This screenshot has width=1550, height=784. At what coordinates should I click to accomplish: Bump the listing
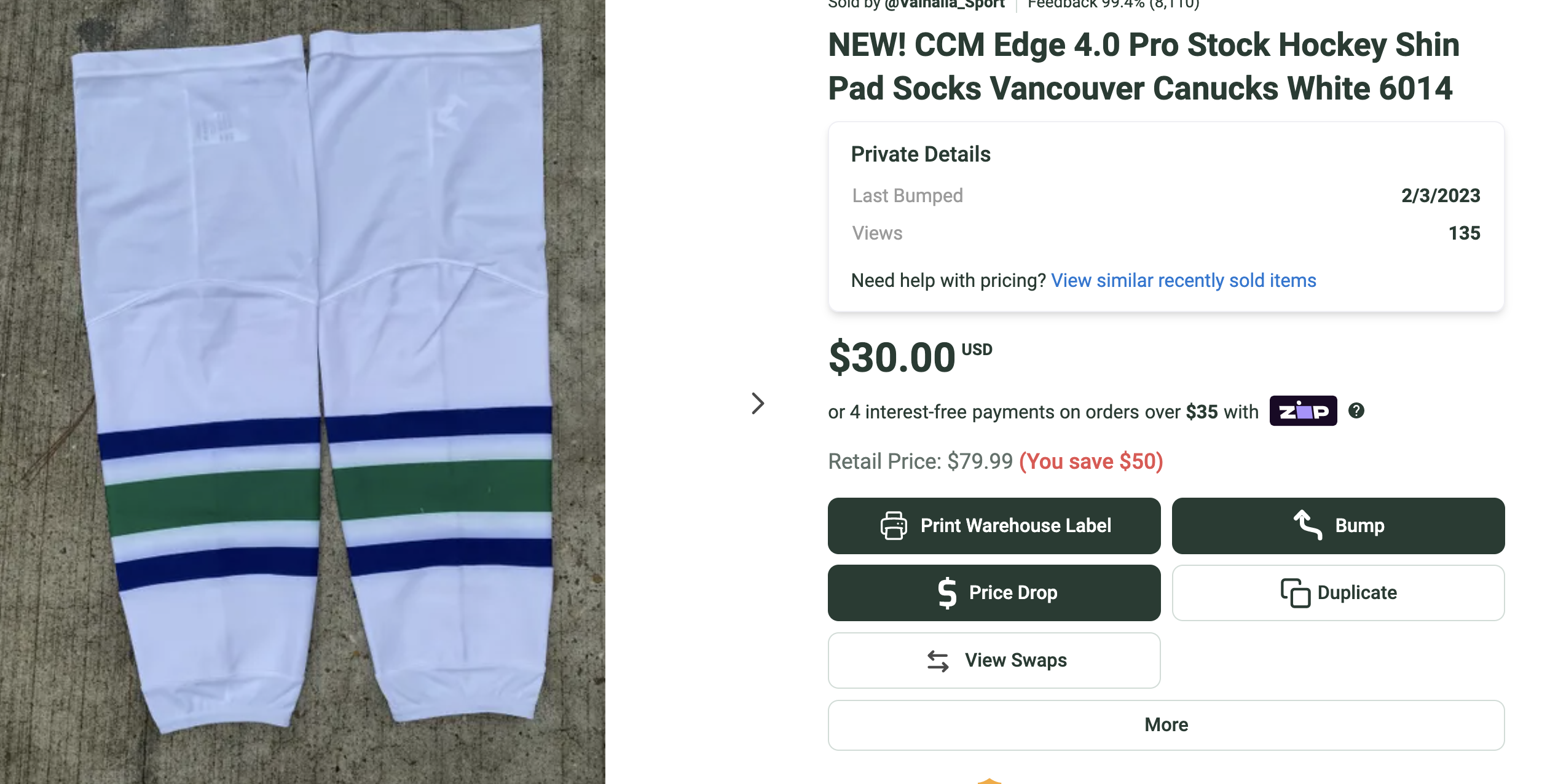coord(1337,526)
